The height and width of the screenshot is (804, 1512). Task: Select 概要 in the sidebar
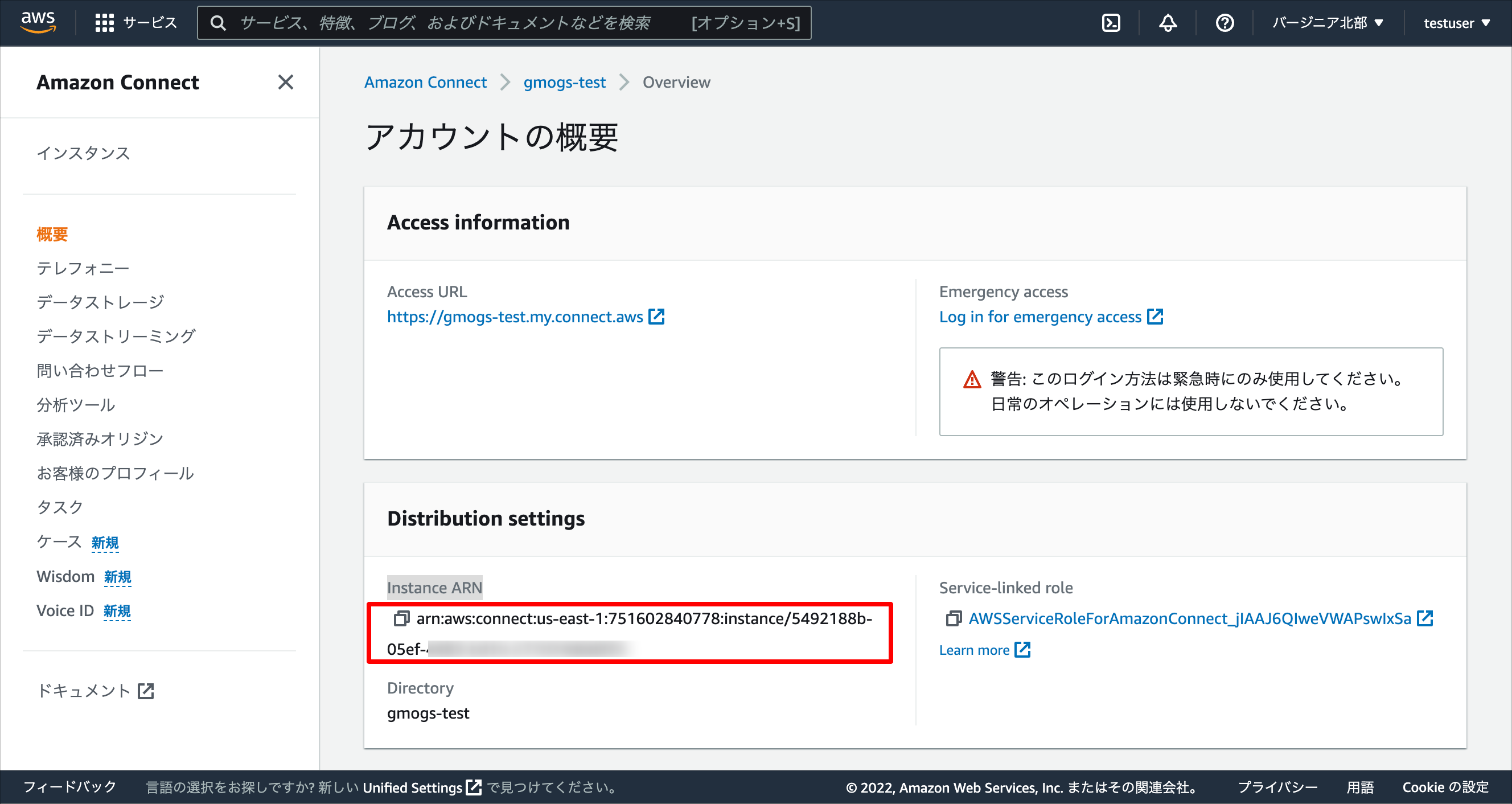52,235
